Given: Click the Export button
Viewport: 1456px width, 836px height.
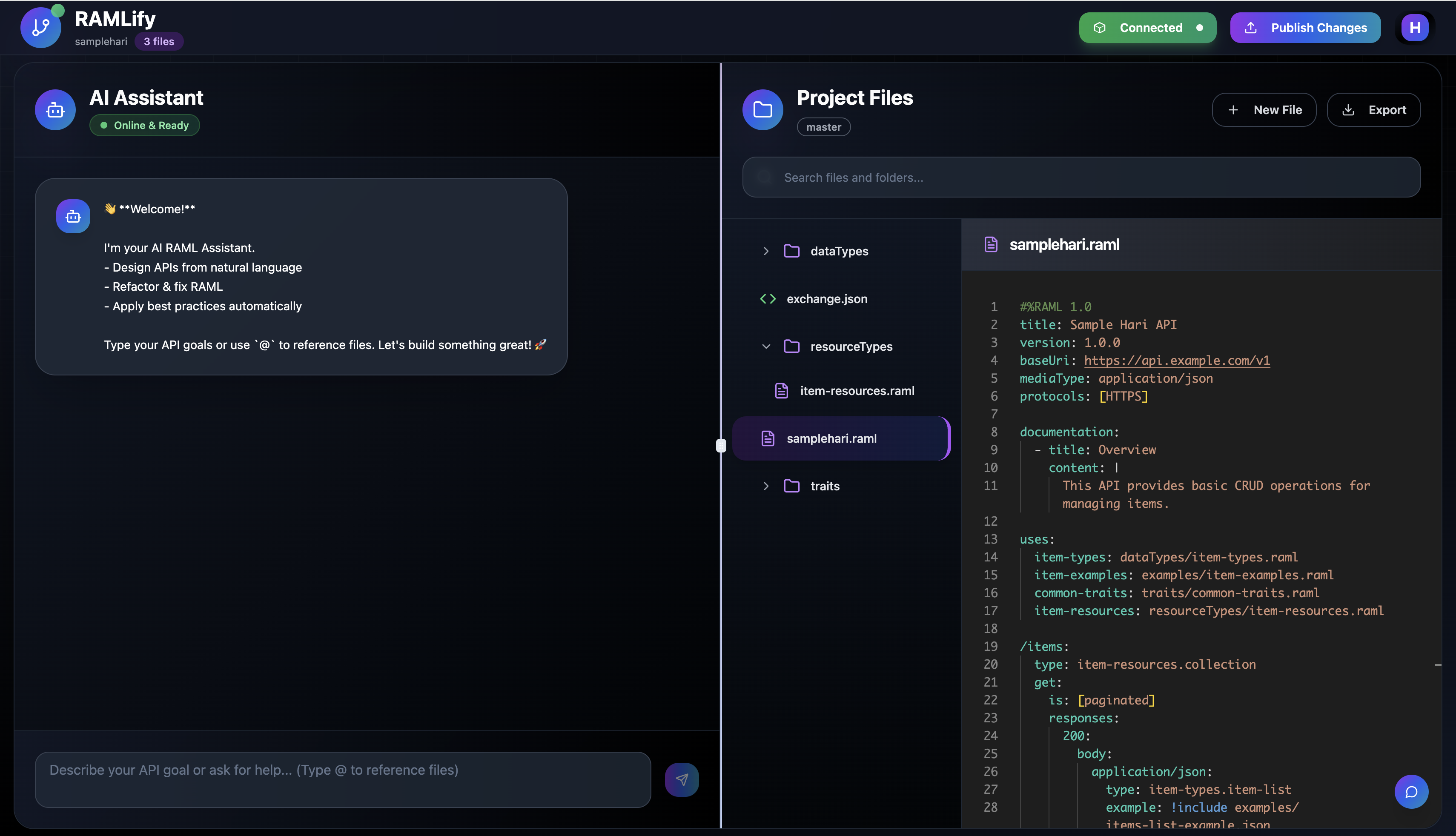Looking at the screenshot, I should point(1373,110).
